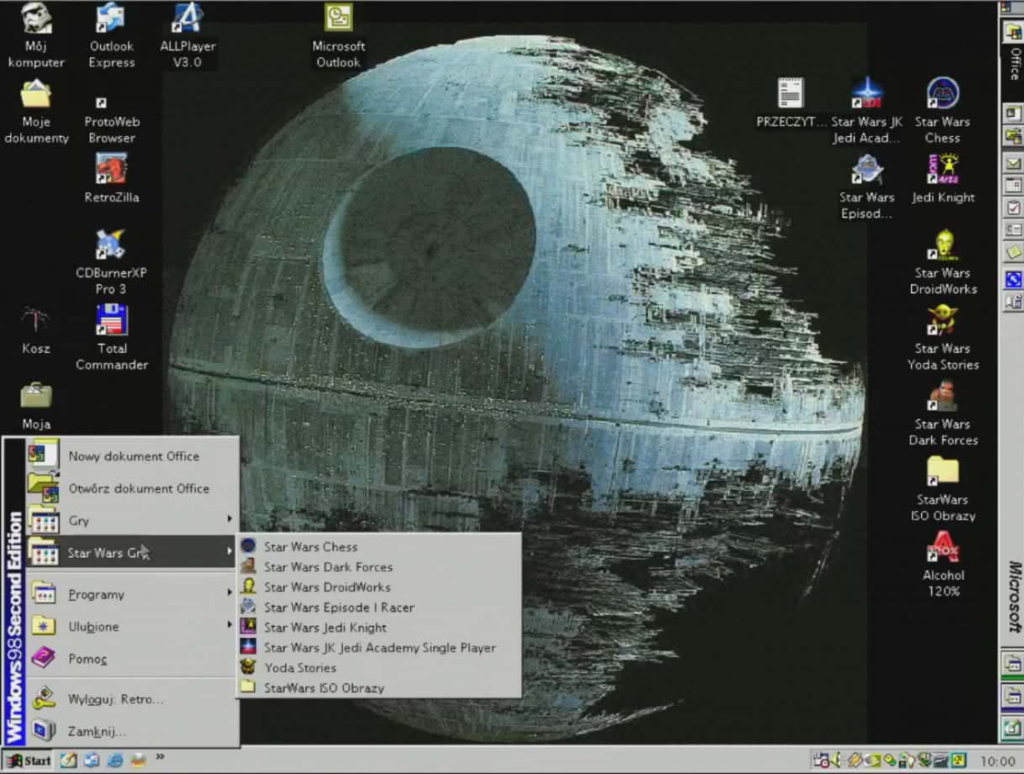Launch Star Wars JK Jedi Academy Single Player

pyautogui.click(x=379, y=648)
